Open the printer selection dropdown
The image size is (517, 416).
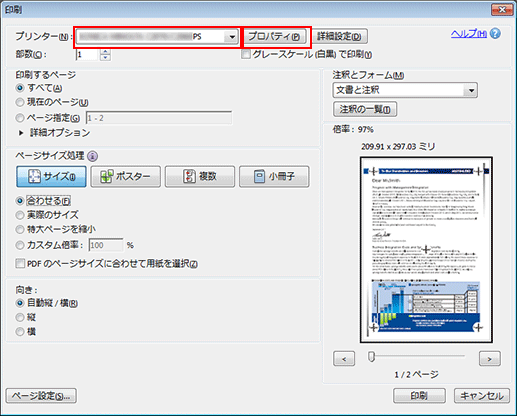coord(231,37)
